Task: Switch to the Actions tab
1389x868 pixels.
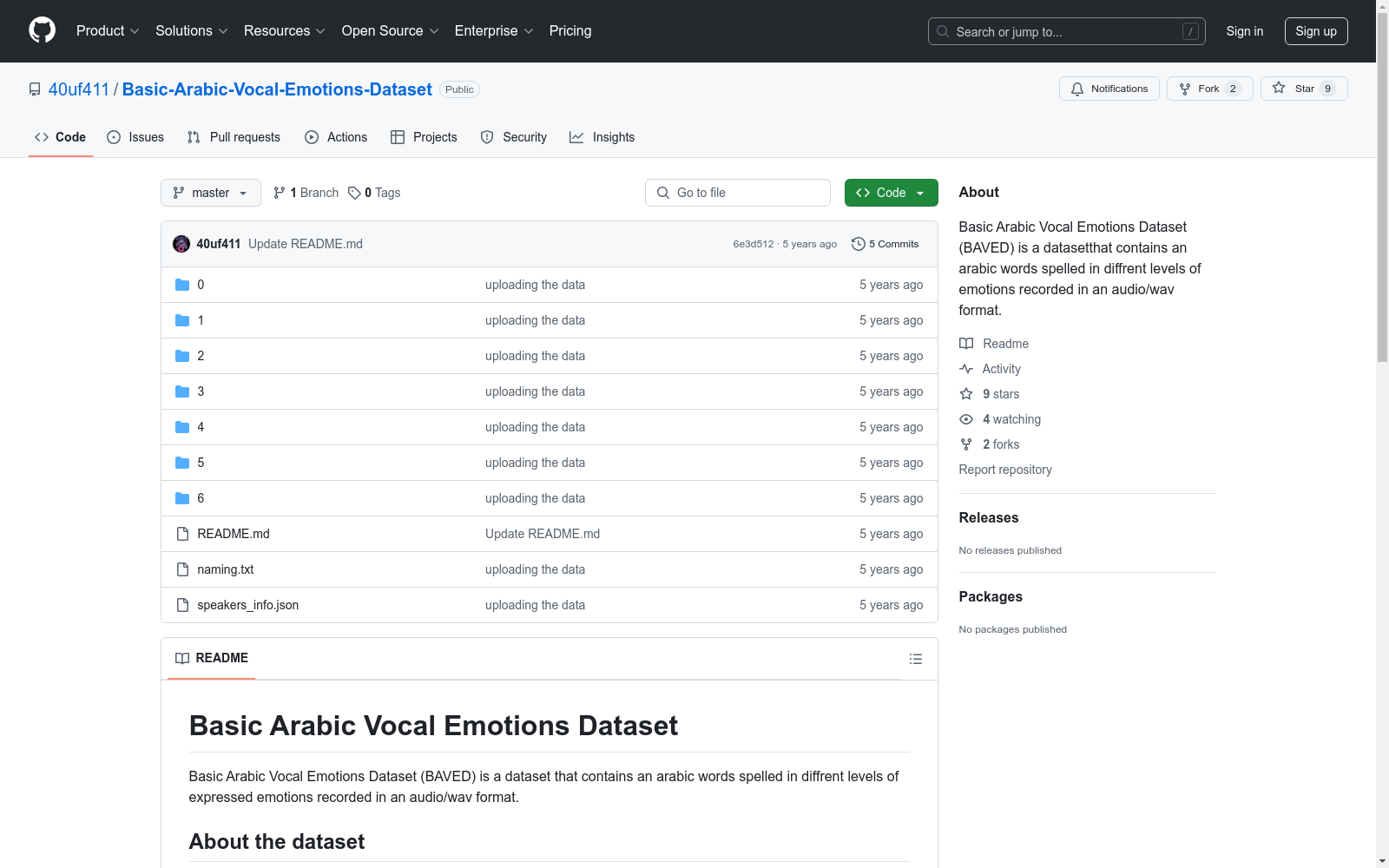Action: point(336,137)
